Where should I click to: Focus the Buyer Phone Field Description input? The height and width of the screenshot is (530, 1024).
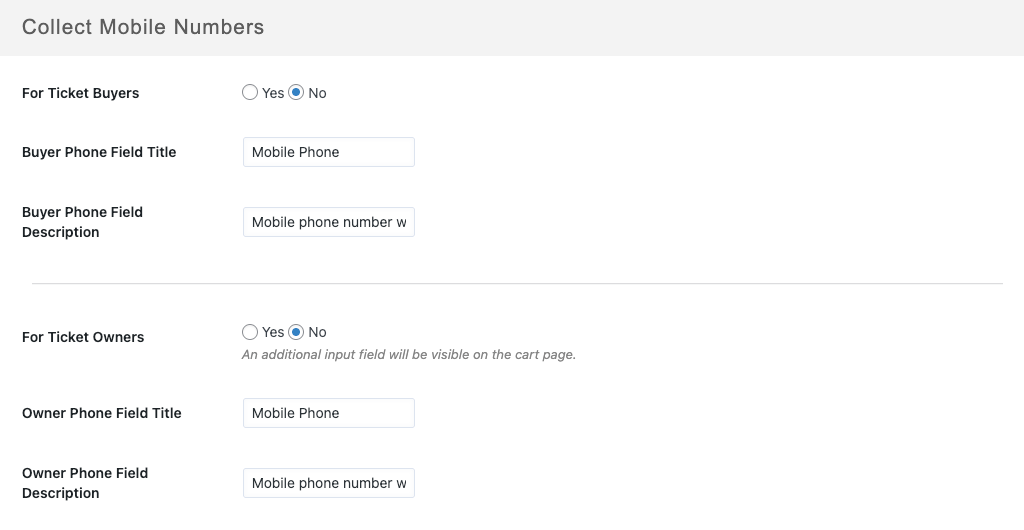coord(328,222)
